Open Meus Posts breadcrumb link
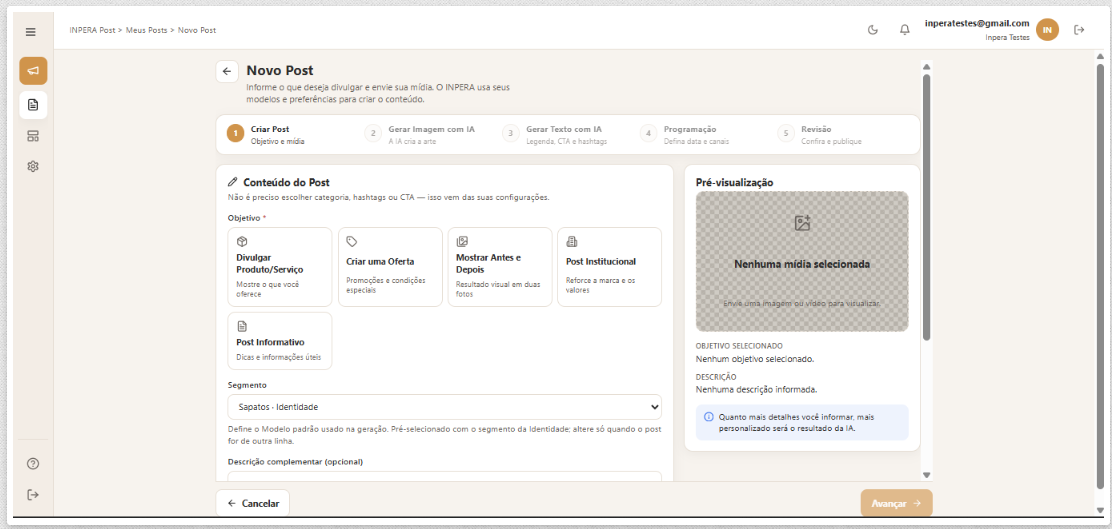Screen dimensions: 1112x529 click(147, 30)
